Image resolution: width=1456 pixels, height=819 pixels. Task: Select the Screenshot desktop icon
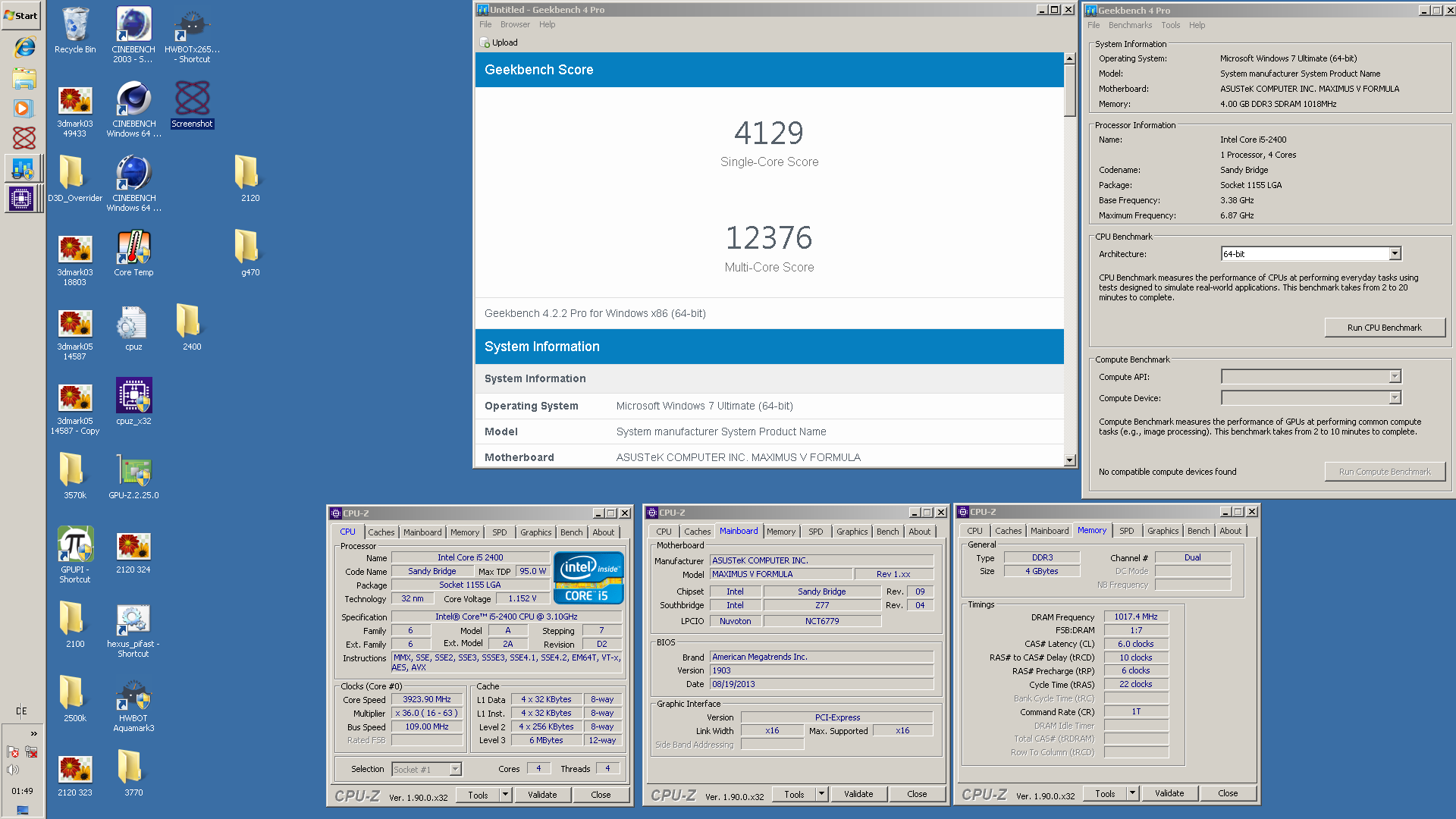coord(192,105)
